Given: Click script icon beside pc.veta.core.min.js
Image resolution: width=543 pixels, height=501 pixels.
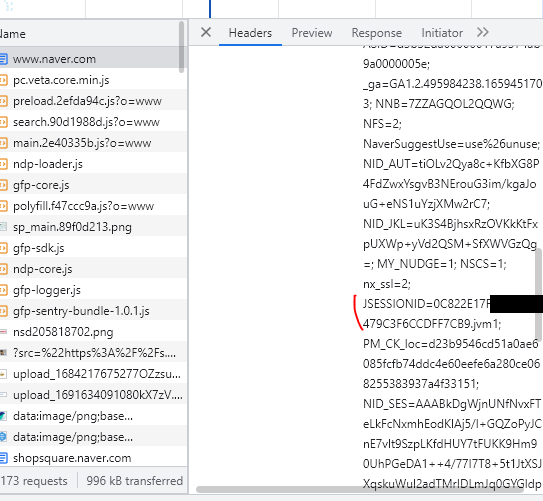Looking at the screenshot, I should click(x=3, y=80).
